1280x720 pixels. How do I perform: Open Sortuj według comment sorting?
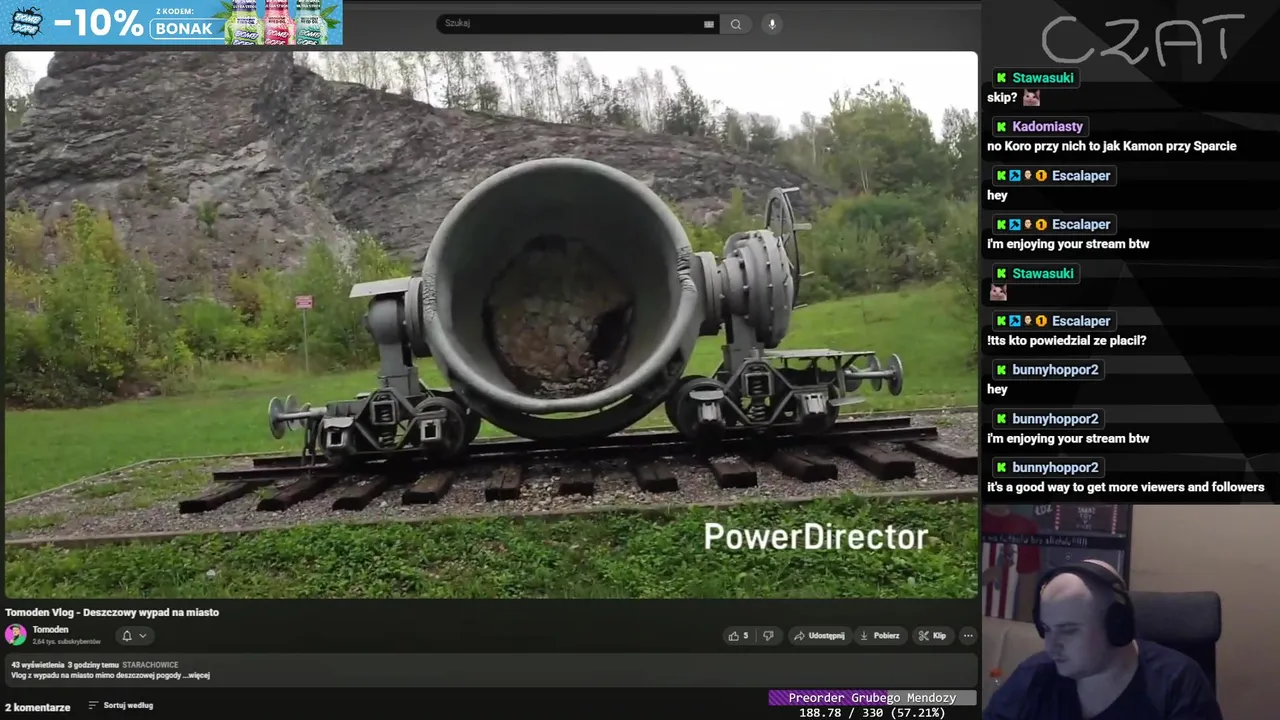click(121, 706)
